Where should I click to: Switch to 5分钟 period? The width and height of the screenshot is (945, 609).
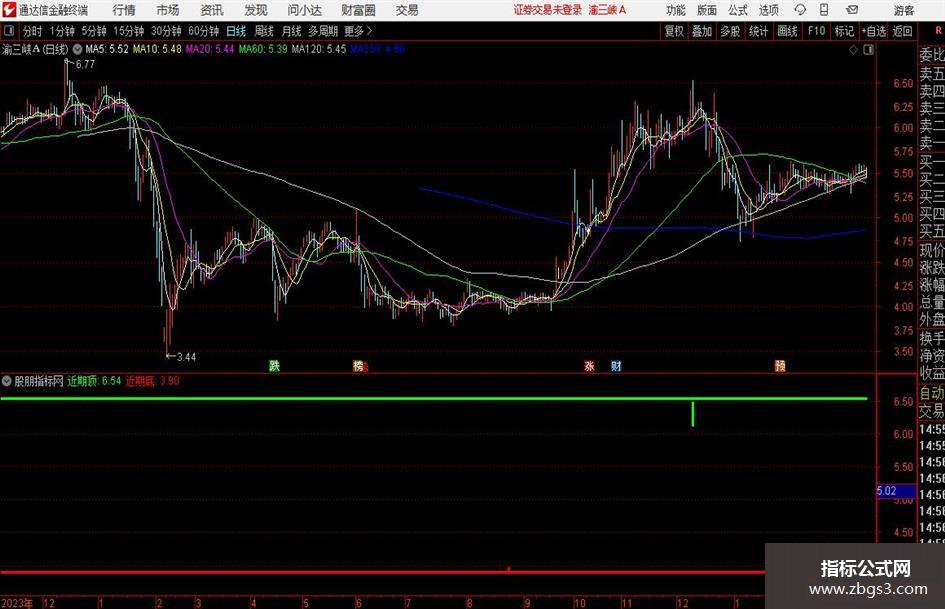(x=94, y=31)
